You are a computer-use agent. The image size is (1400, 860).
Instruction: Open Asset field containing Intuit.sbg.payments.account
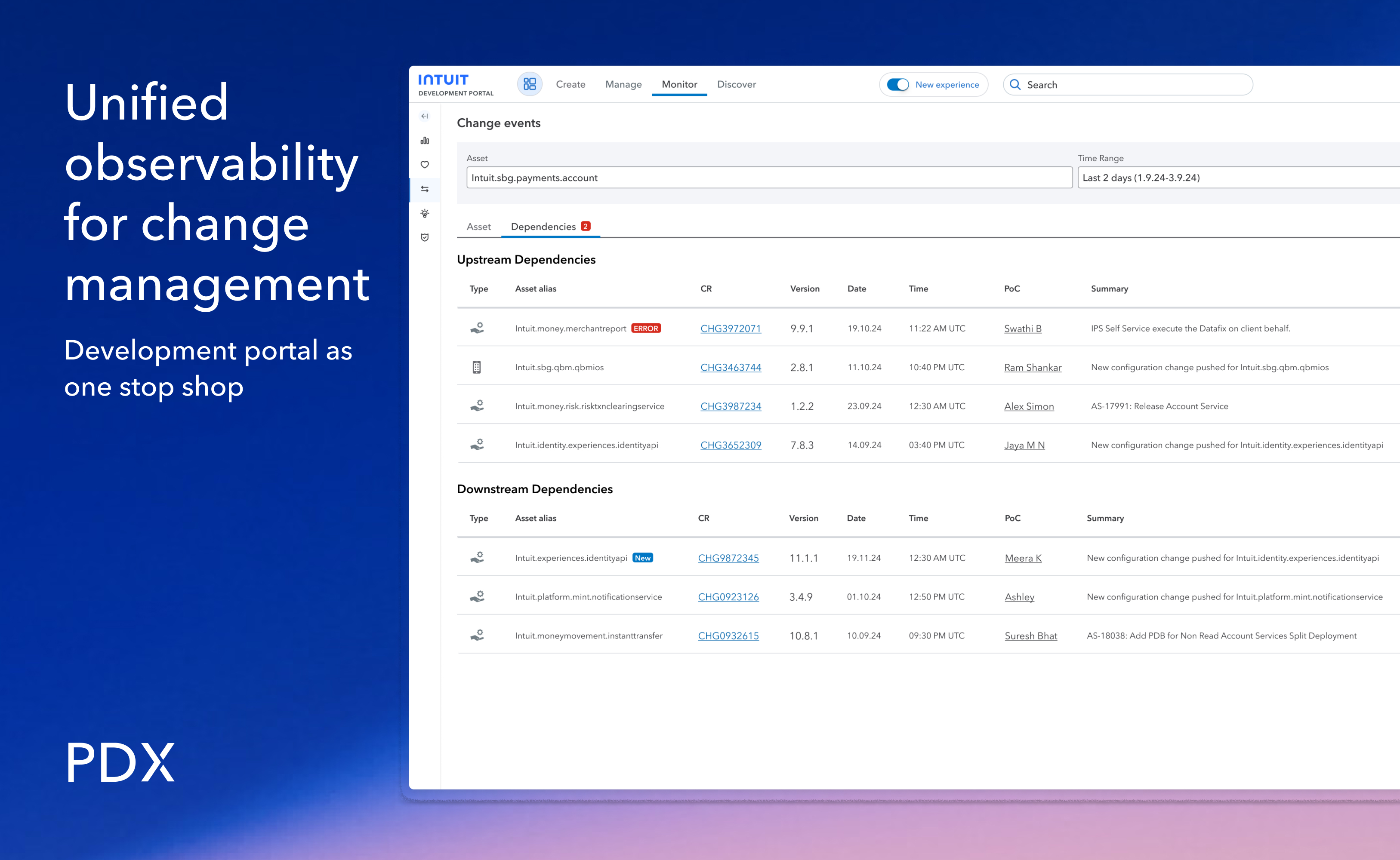(768, 178)
